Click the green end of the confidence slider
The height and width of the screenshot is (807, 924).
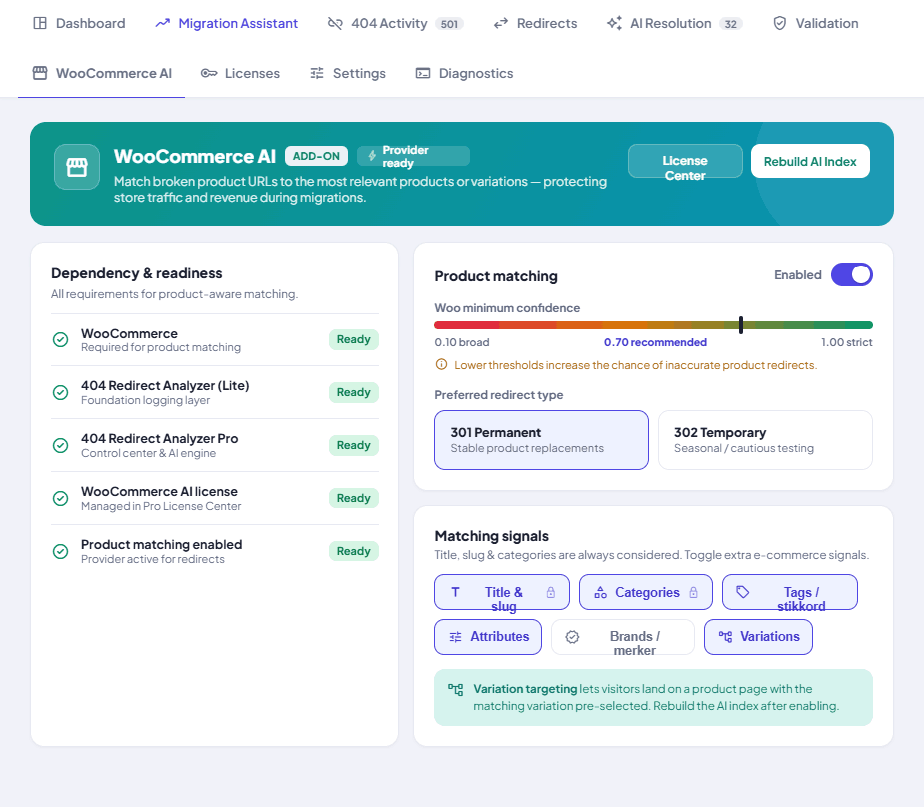867,325
